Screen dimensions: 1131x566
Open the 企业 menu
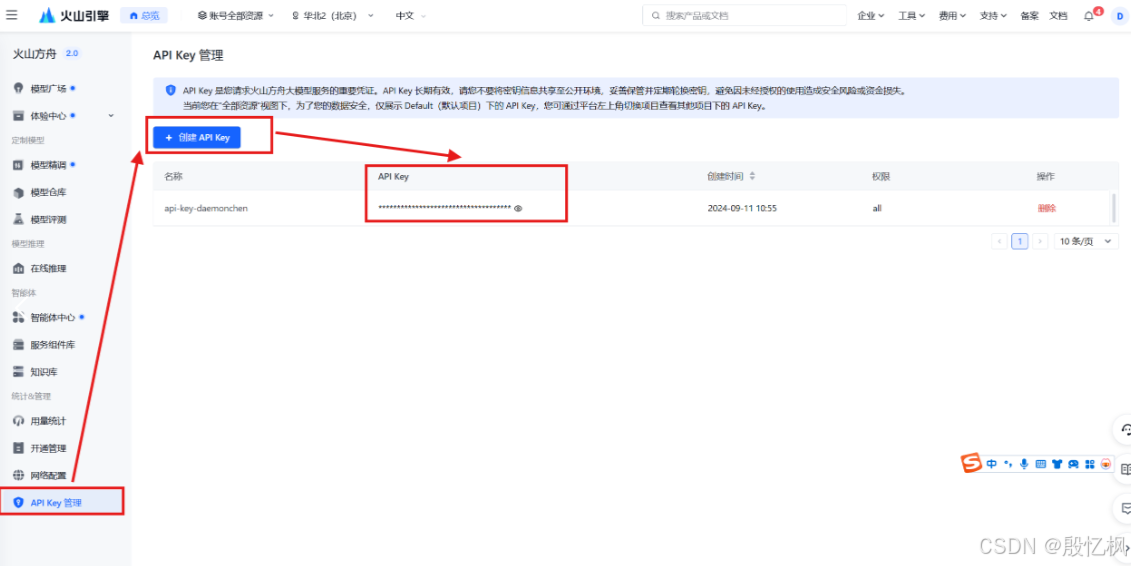(871, 15)
